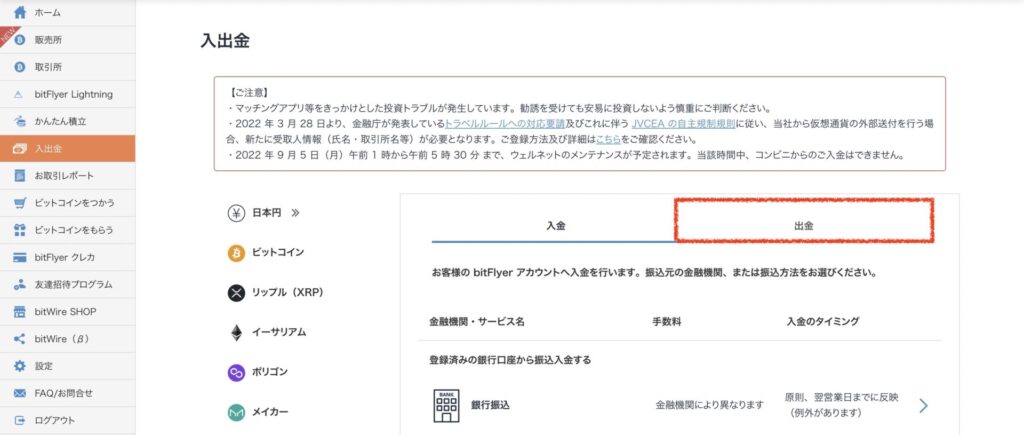Click the 入出金 page heading
1024x435 pixels.
pos(225,40)
